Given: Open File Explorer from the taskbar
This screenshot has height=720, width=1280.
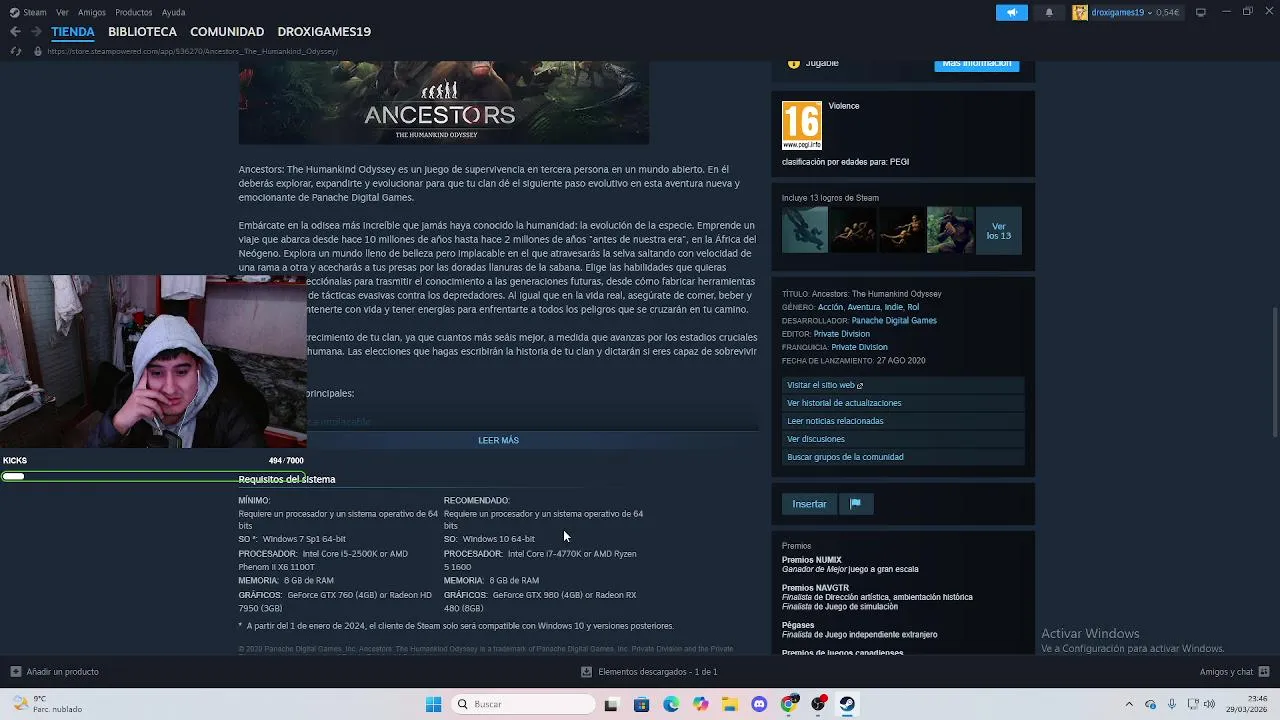Looking at the screenshot, I should (x=730, y=704).
